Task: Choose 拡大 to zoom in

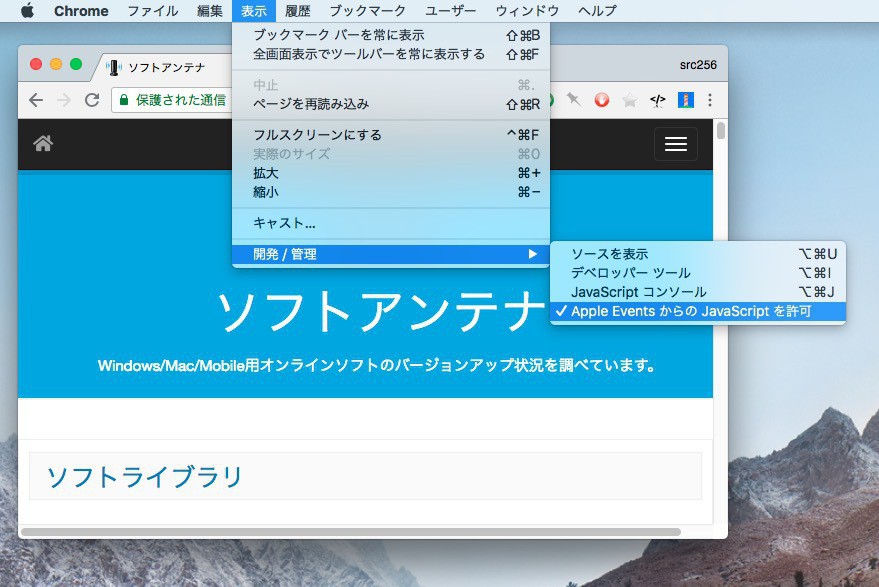Action: [x=391, y=173]
